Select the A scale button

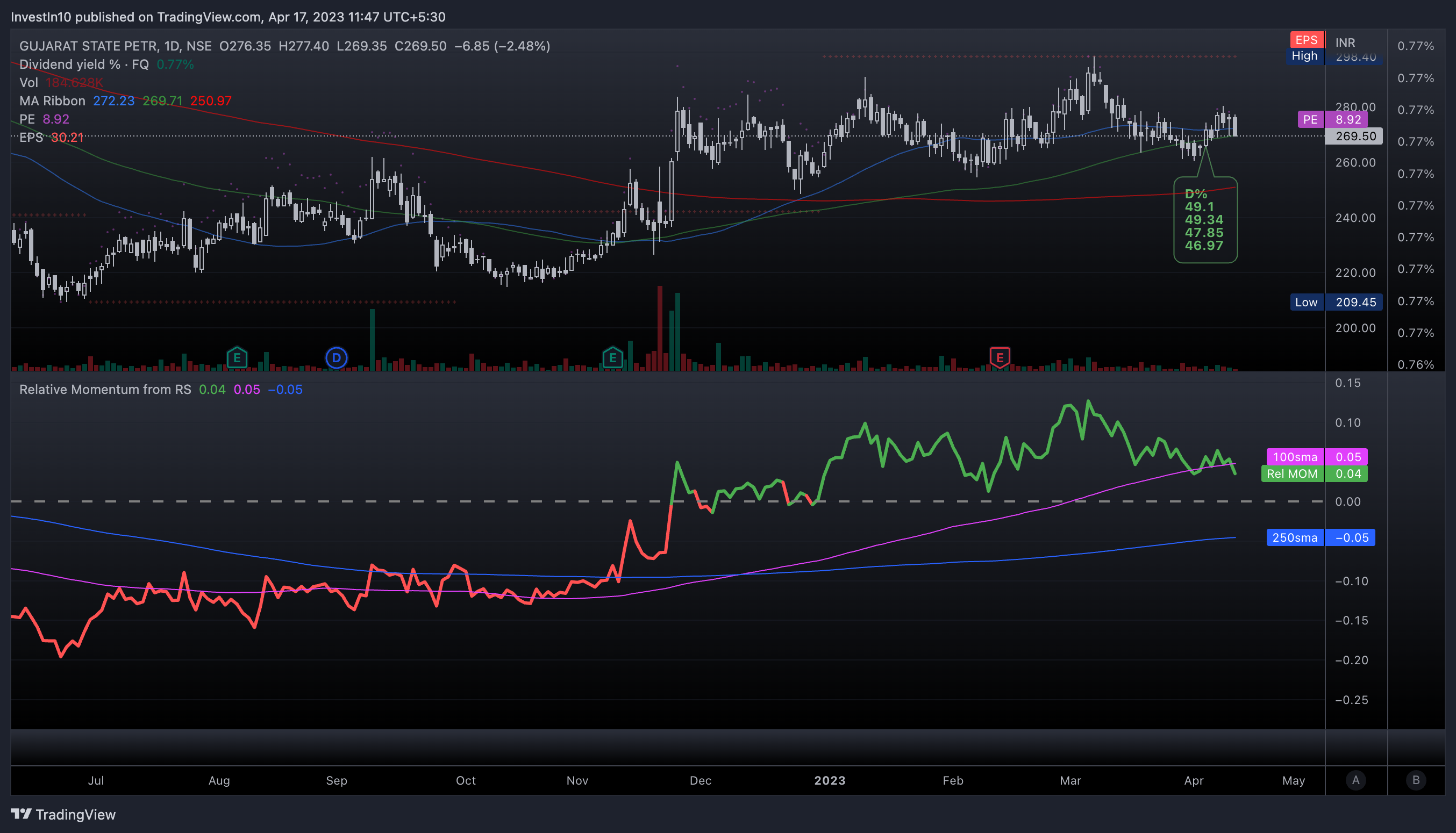[x=1355, y=780]
